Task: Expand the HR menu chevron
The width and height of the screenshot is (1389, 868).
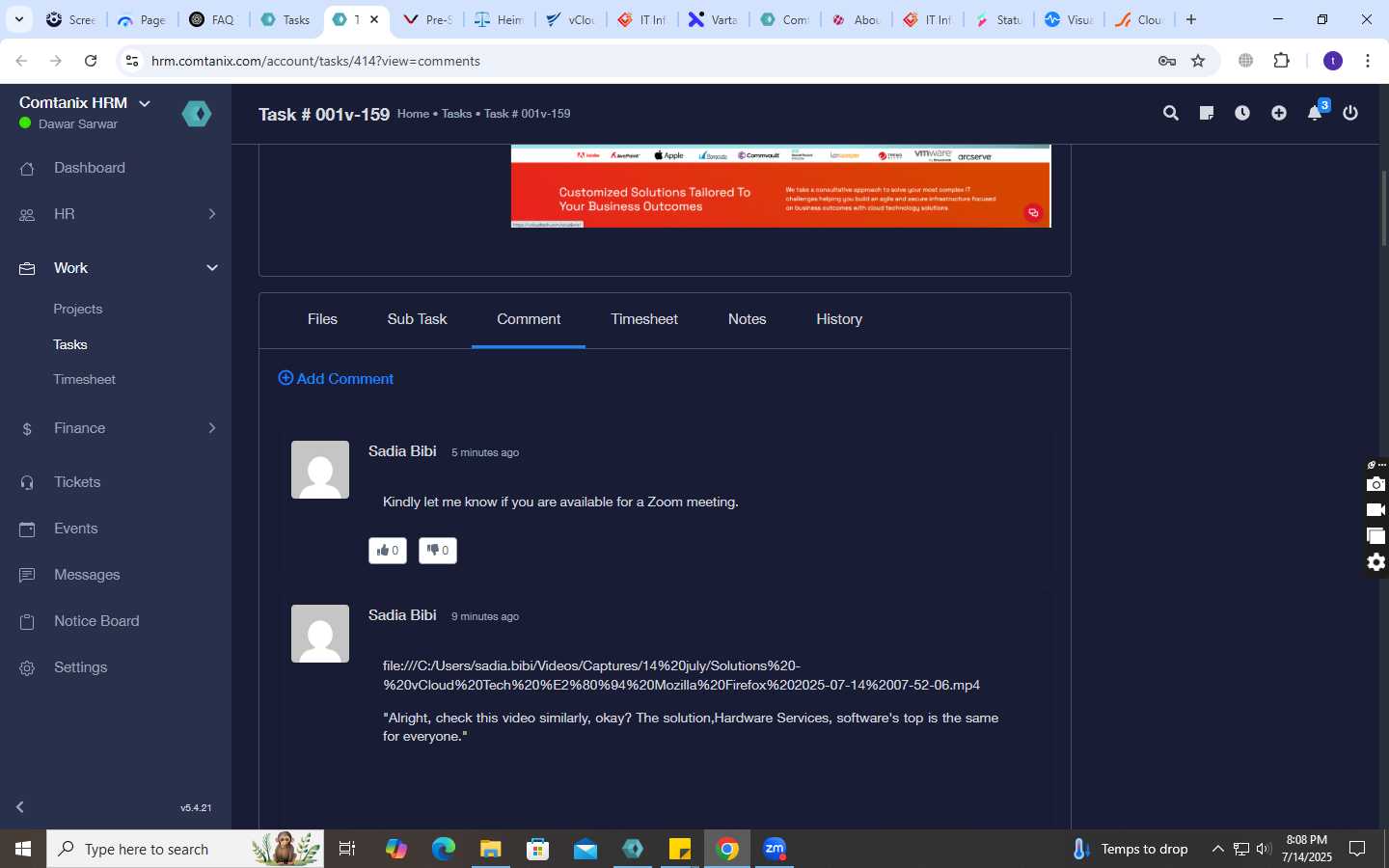Action: click(212, 214)
